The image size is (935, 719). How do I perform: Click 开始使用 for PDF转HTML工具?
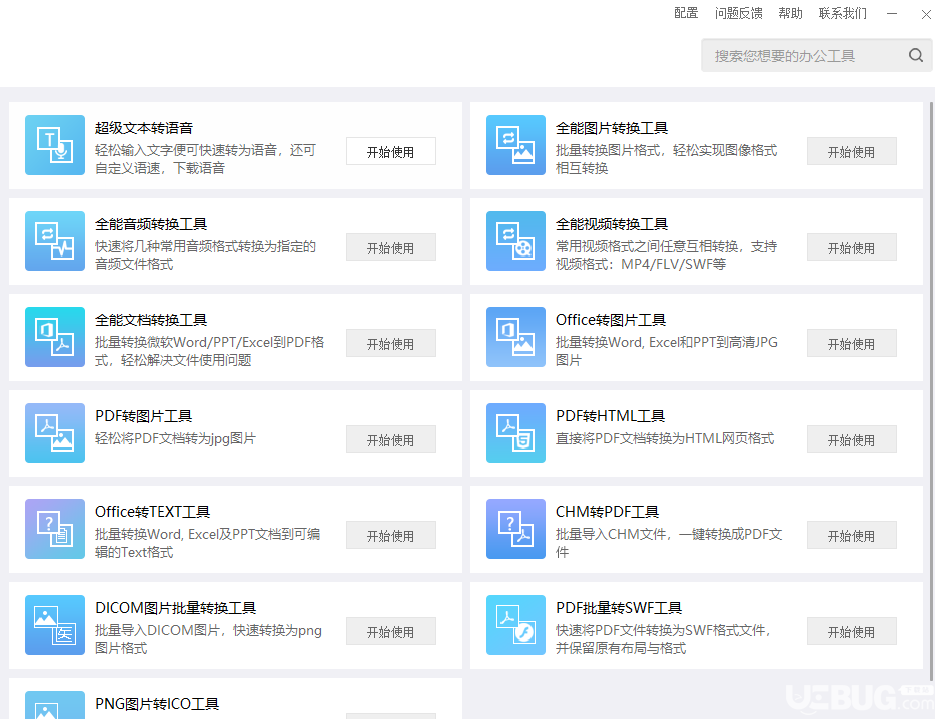pyautogui.click(x=852, y=439)
